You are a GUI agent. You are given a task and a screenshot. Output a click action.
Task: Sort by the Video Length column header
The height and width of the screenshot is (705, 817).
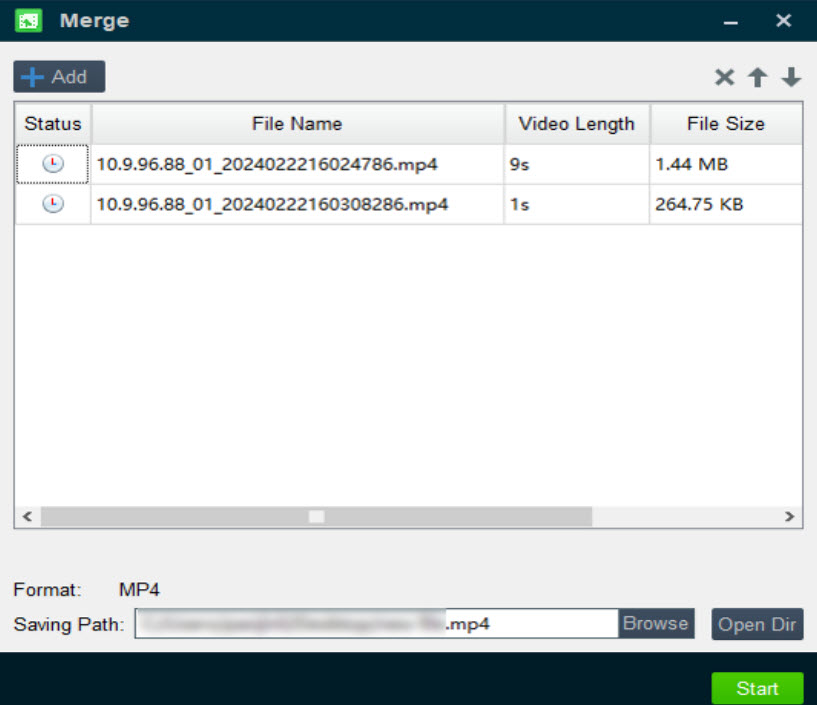(x=576, y=124)
